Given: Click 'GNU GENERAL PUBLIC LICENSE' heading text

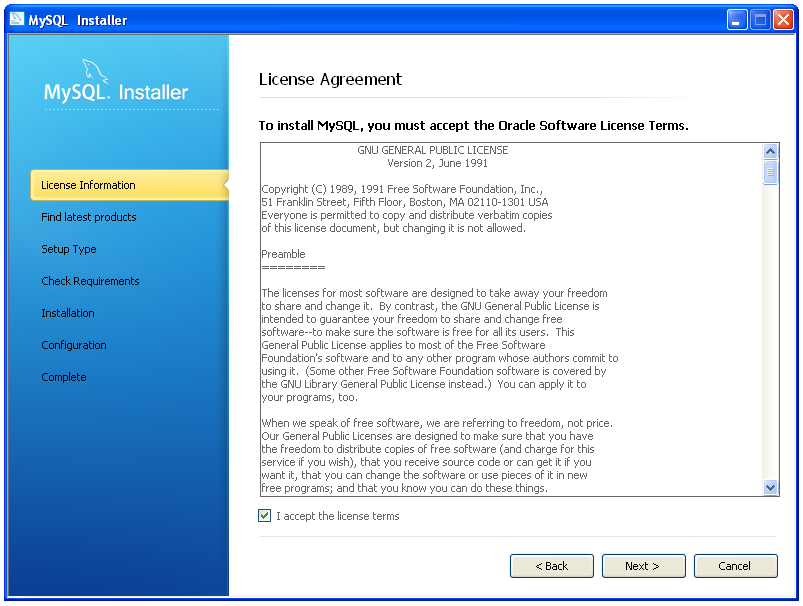Looking at the screenshot, I should (433, 150).
